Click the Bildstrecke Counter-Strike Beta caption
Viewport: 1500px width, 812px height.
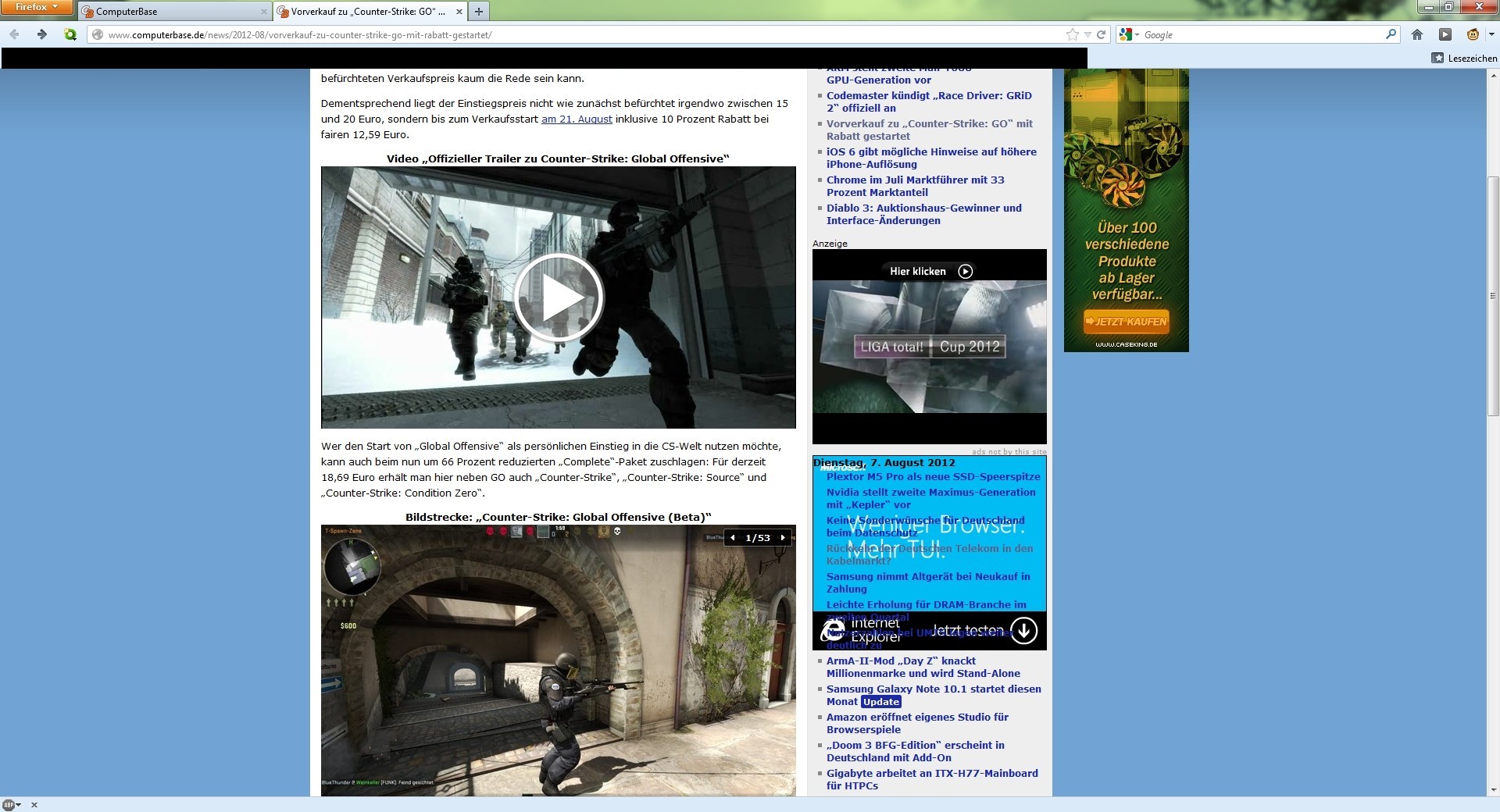558,517
